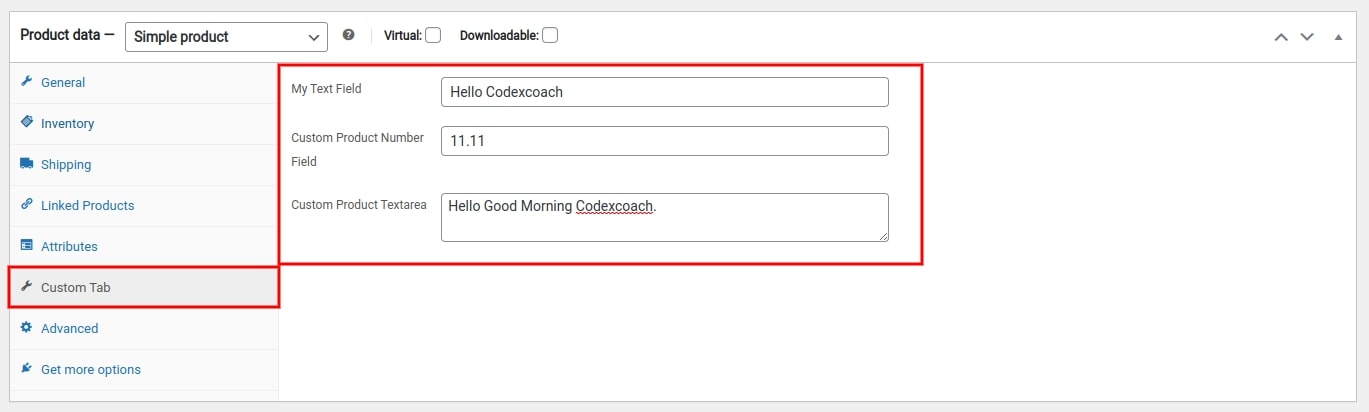Image resolution: width=1369 pixels, height=412 pixels.
Task: Click into the My Text Field input
Action: (x=664, y=92)
